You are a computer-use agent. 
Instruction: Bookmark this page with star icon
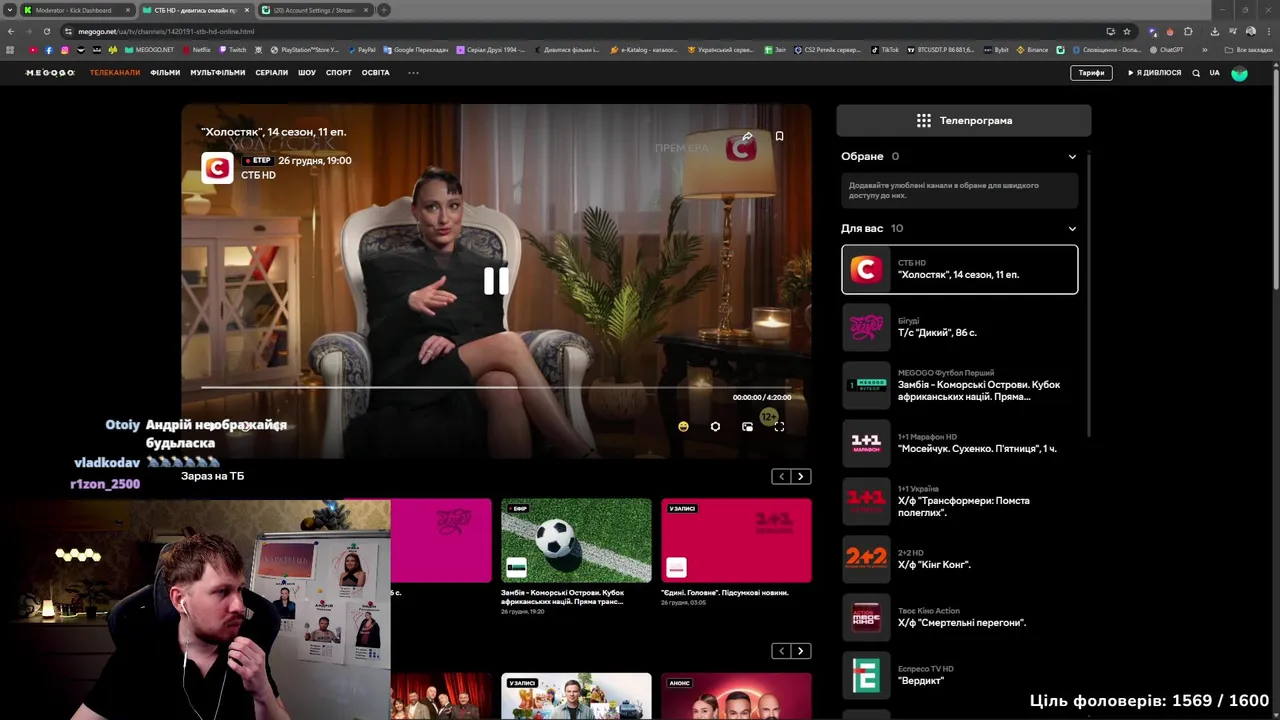(x=1127, y=31)
